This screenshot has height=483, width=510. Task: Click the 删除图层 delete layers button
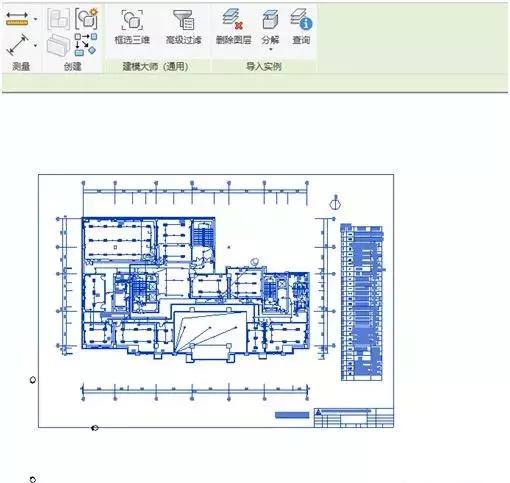pyautogui.click(x=233, y=27)
